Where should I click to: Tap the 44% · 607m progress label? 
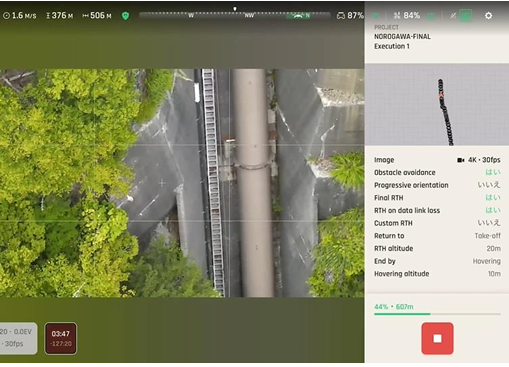pos(394,307)
